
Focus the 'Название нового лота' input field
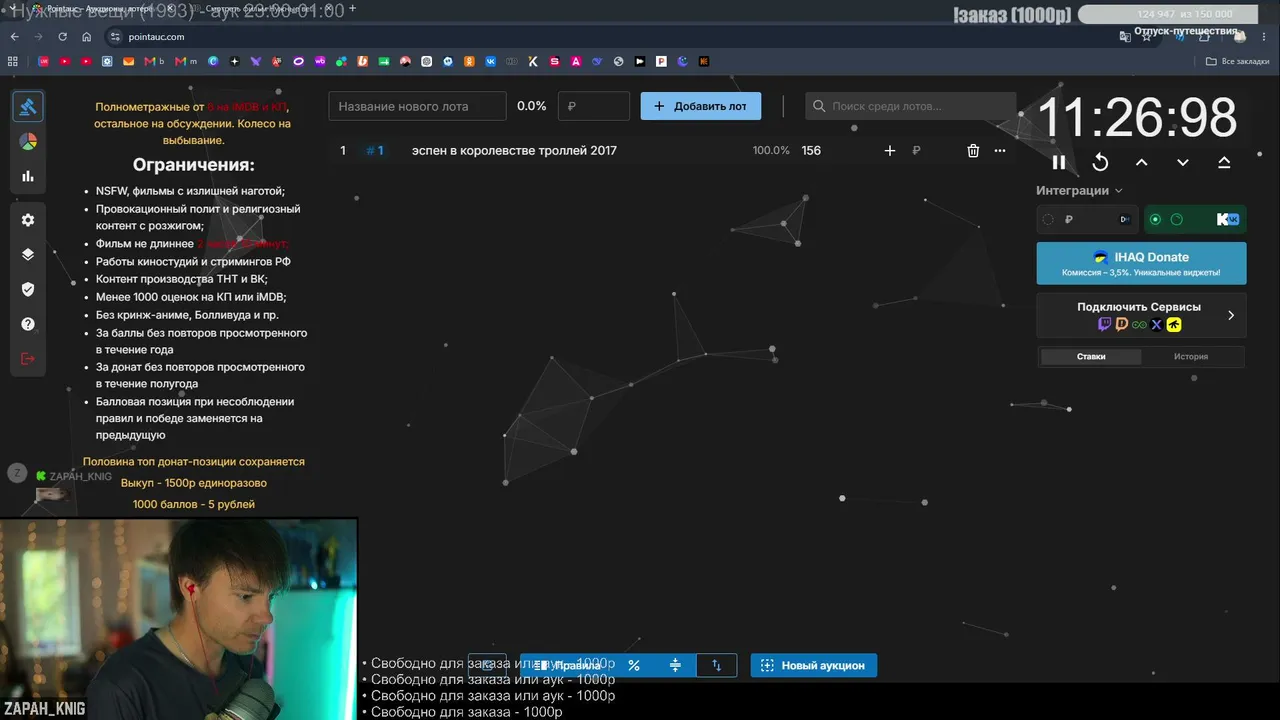pos(417,106)
